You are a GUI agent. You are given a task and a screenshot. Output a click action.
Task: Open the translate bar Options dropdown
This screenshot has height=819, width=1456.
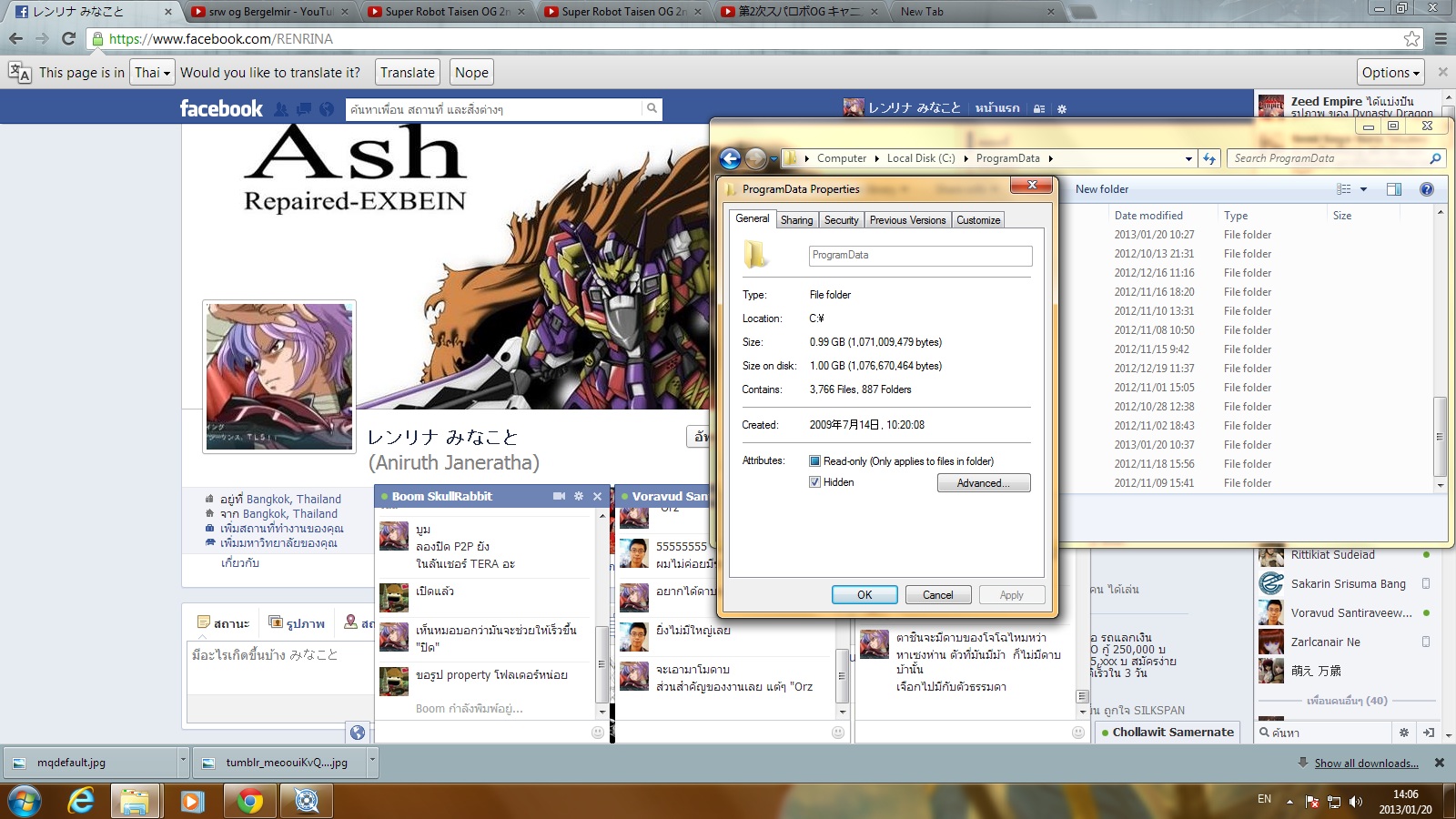[1390, 73]
